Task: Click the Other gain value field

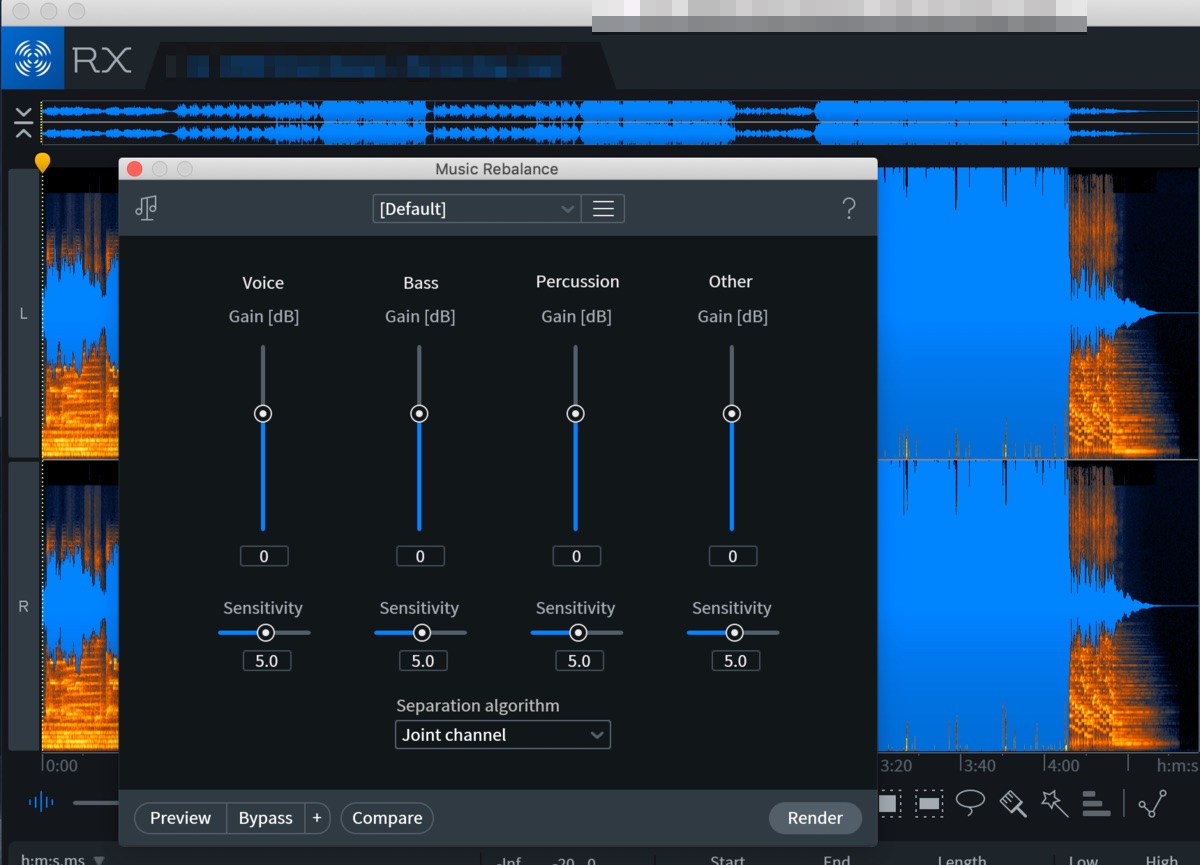Action: [733, 556]
